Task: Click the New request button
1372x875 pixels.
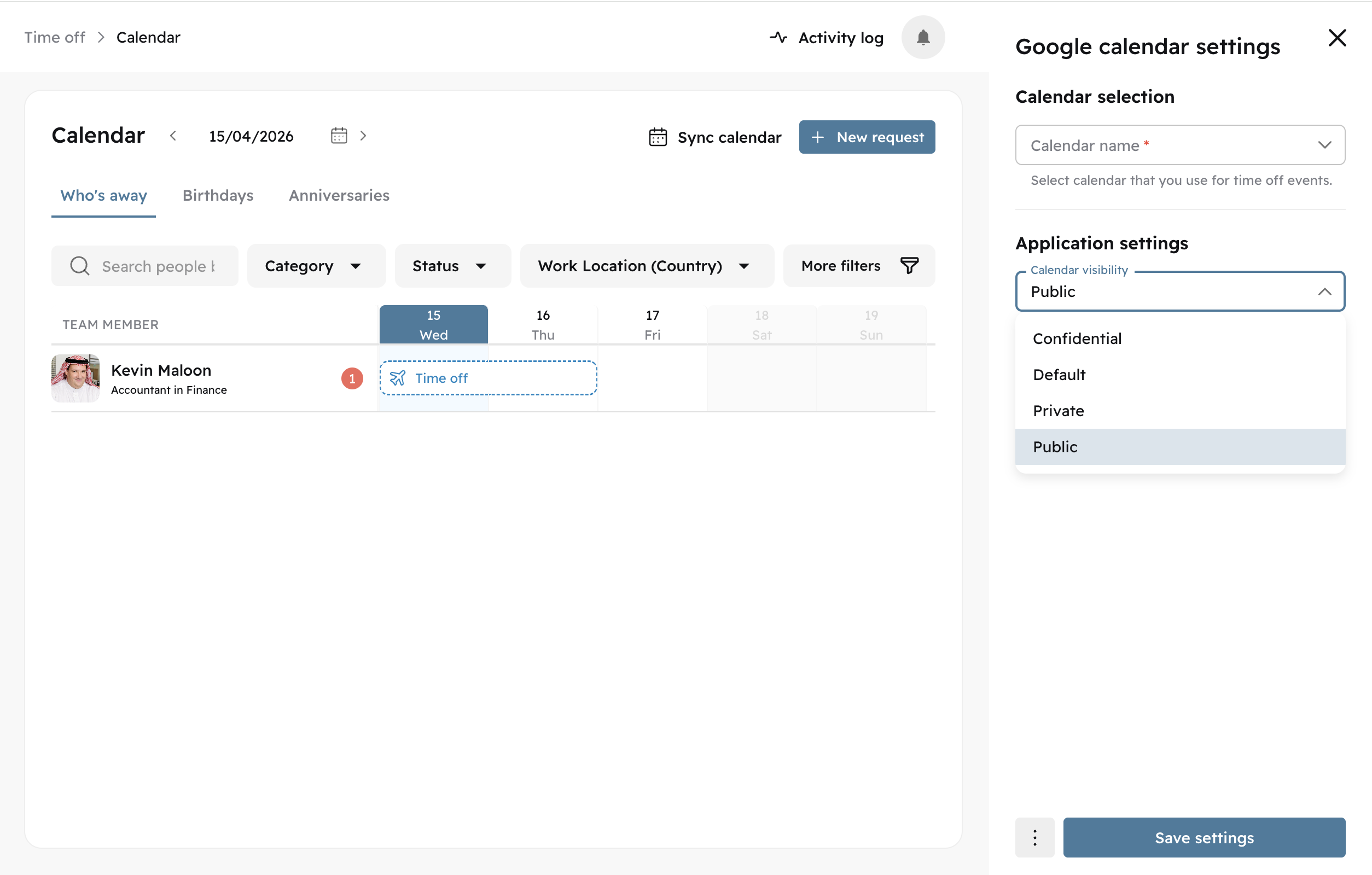Action: point(866,137)
